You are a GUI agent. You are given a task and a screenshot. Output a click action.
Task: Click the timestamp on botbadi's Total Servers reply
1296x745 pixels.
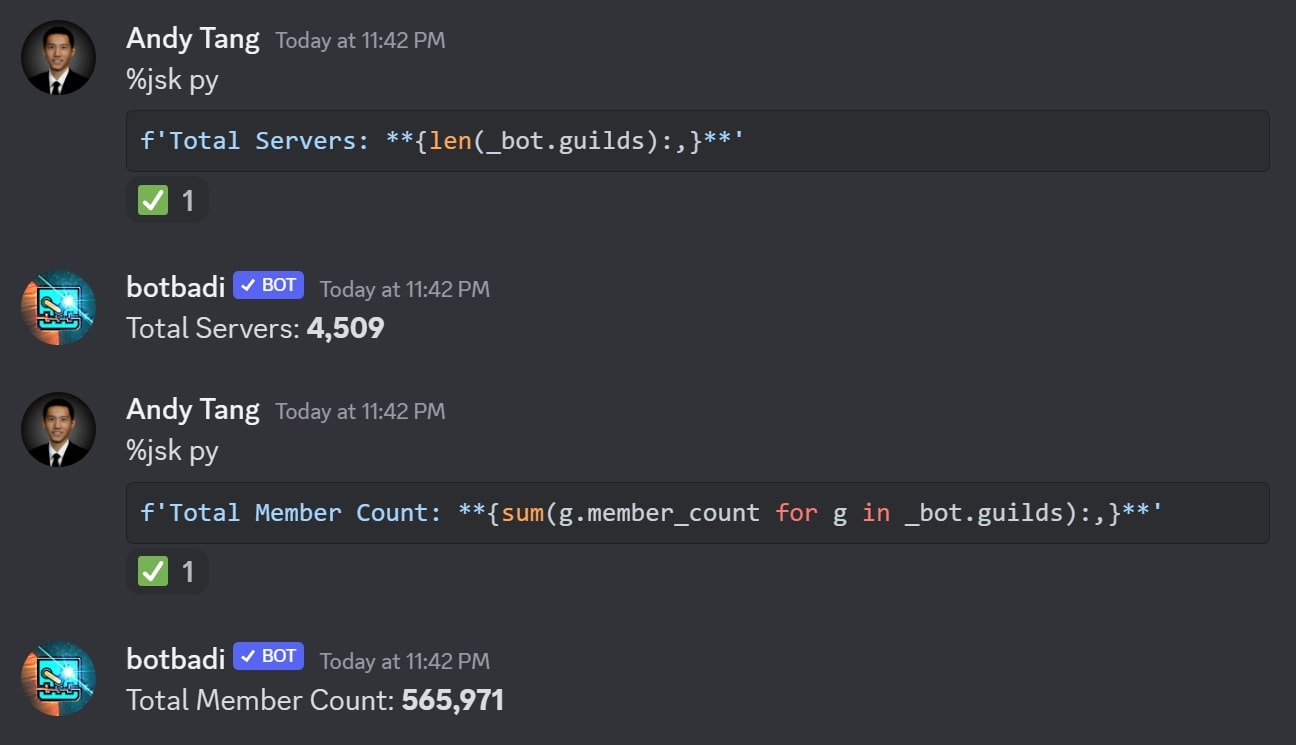404,290
